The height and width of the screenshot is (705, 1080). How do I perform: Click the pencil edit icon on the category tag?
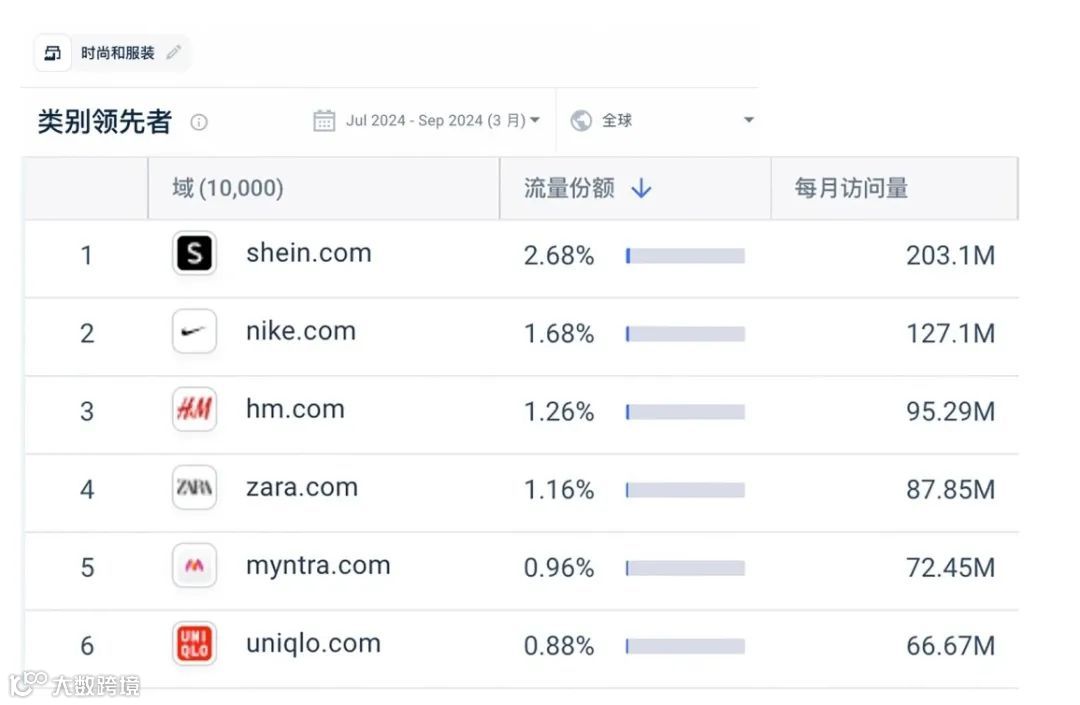point(172,53)
